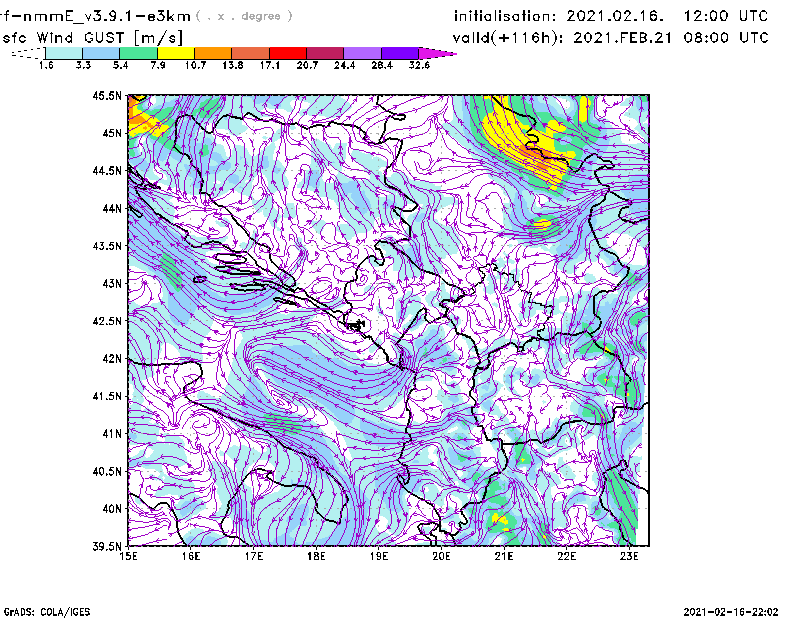Click the 15E longitude label
This screenshot has height=618, width=800.
pyautogui.click(x=128, y=556)
